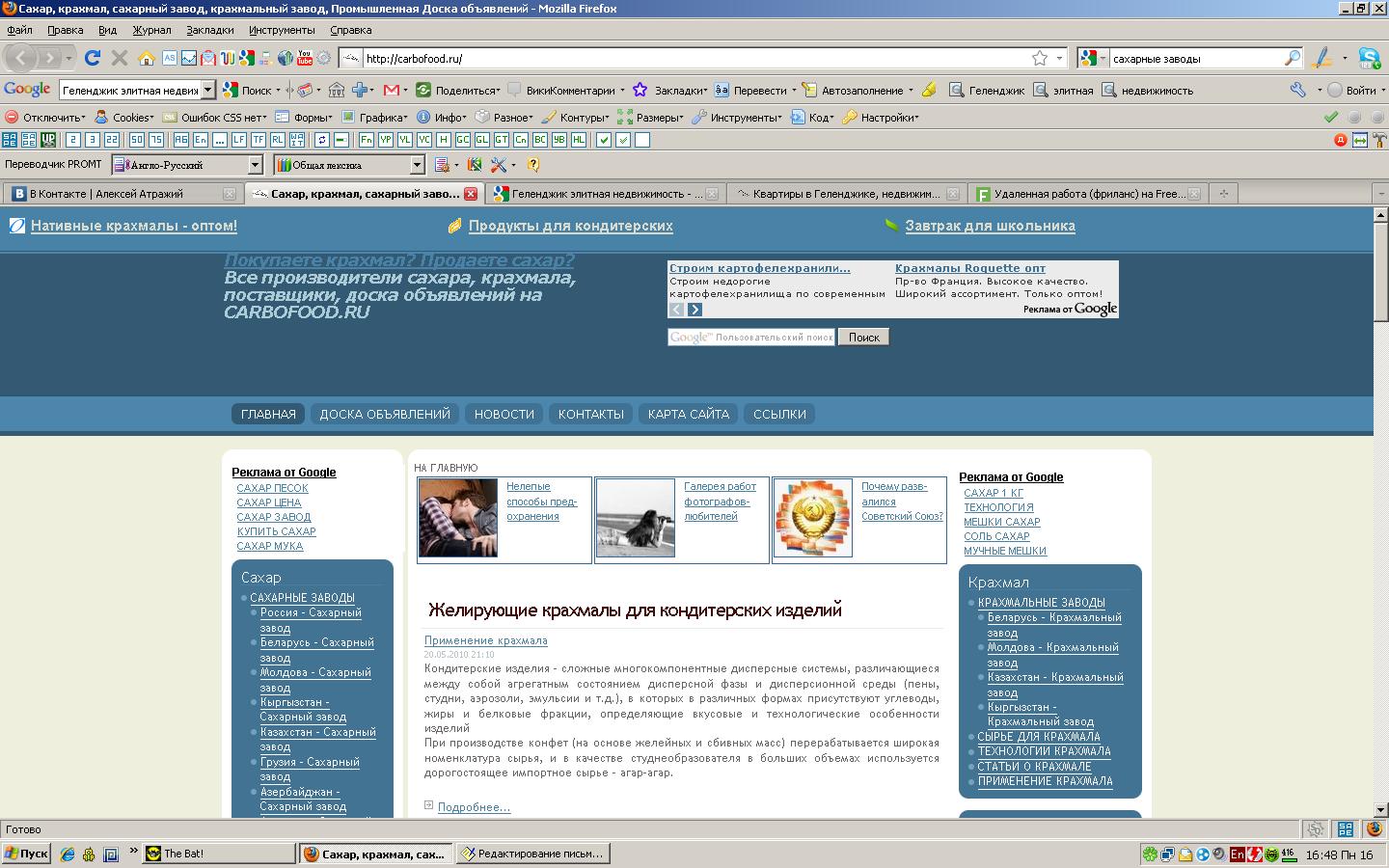Click the Home button icon
The image size is (1389, 868).
pos(147,58)
